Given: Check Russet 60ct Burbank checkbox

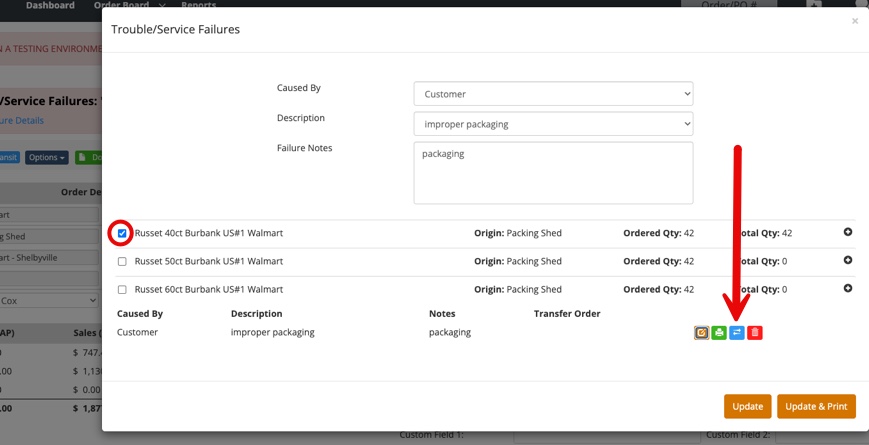Looking at the screenshot, I should point(122,289).
